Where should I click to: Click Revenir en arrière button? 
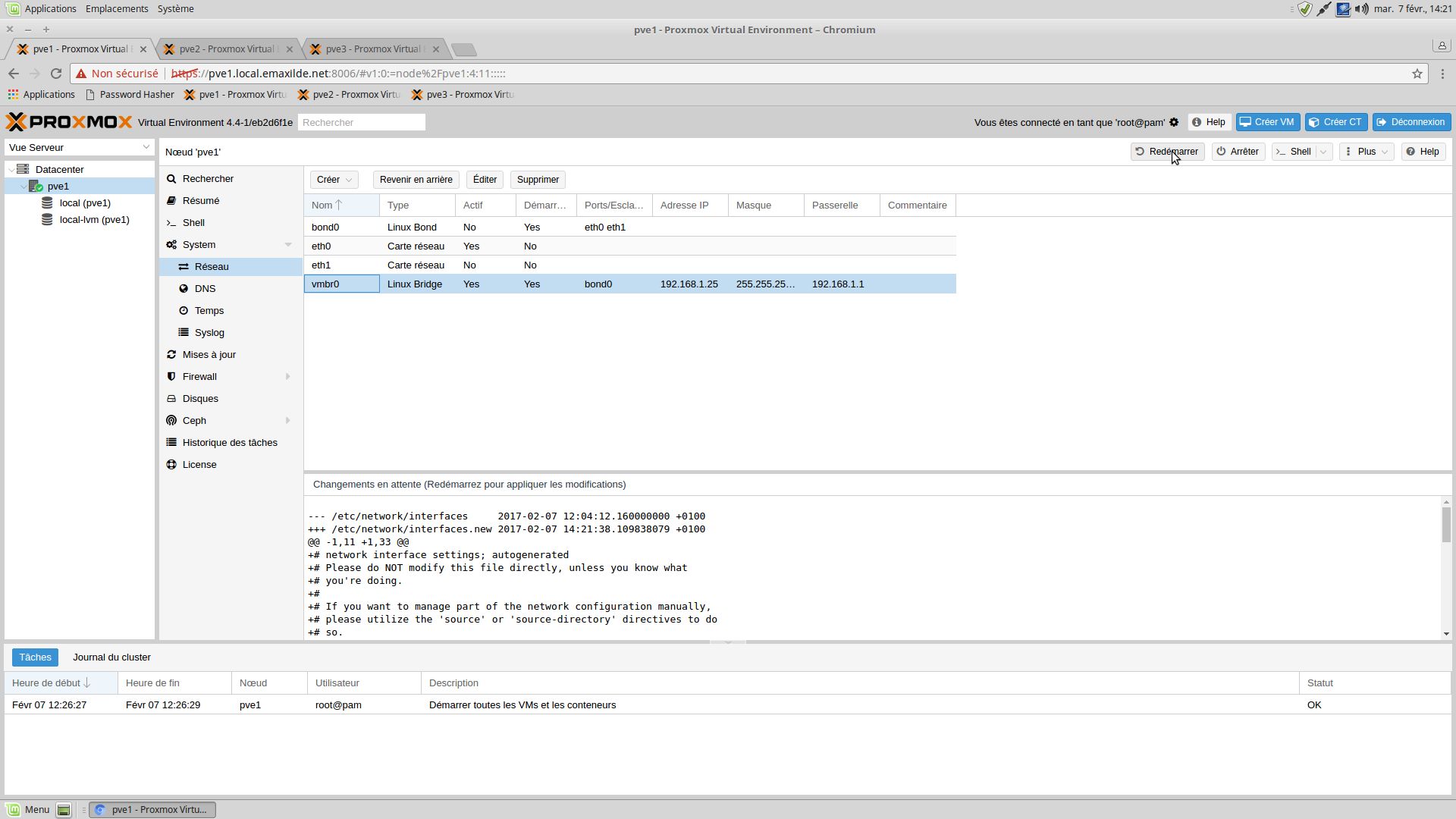pos(416,180)
